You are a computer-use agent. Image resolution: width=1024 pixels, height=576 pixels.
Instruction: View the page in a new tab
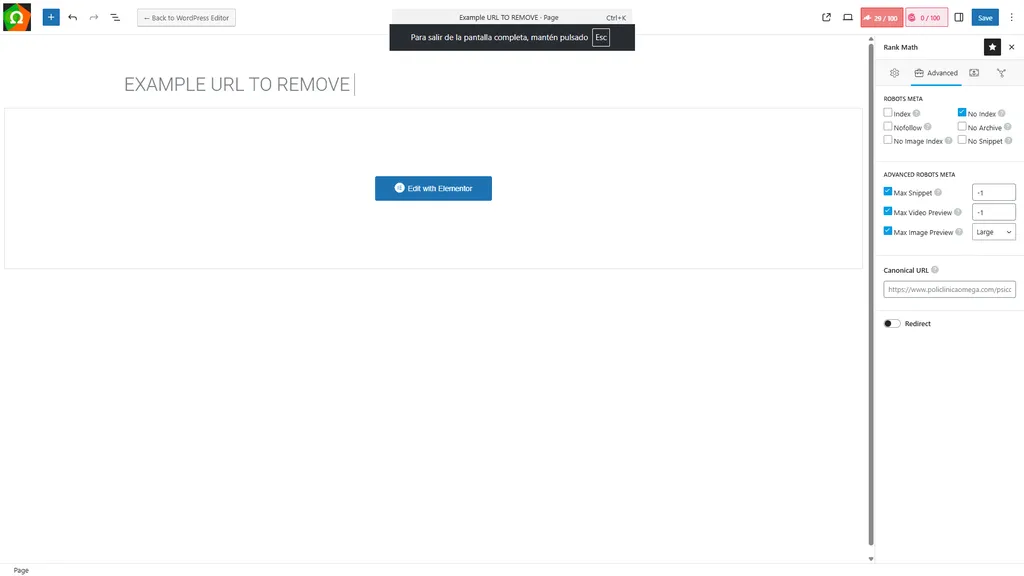coord(826,18)
